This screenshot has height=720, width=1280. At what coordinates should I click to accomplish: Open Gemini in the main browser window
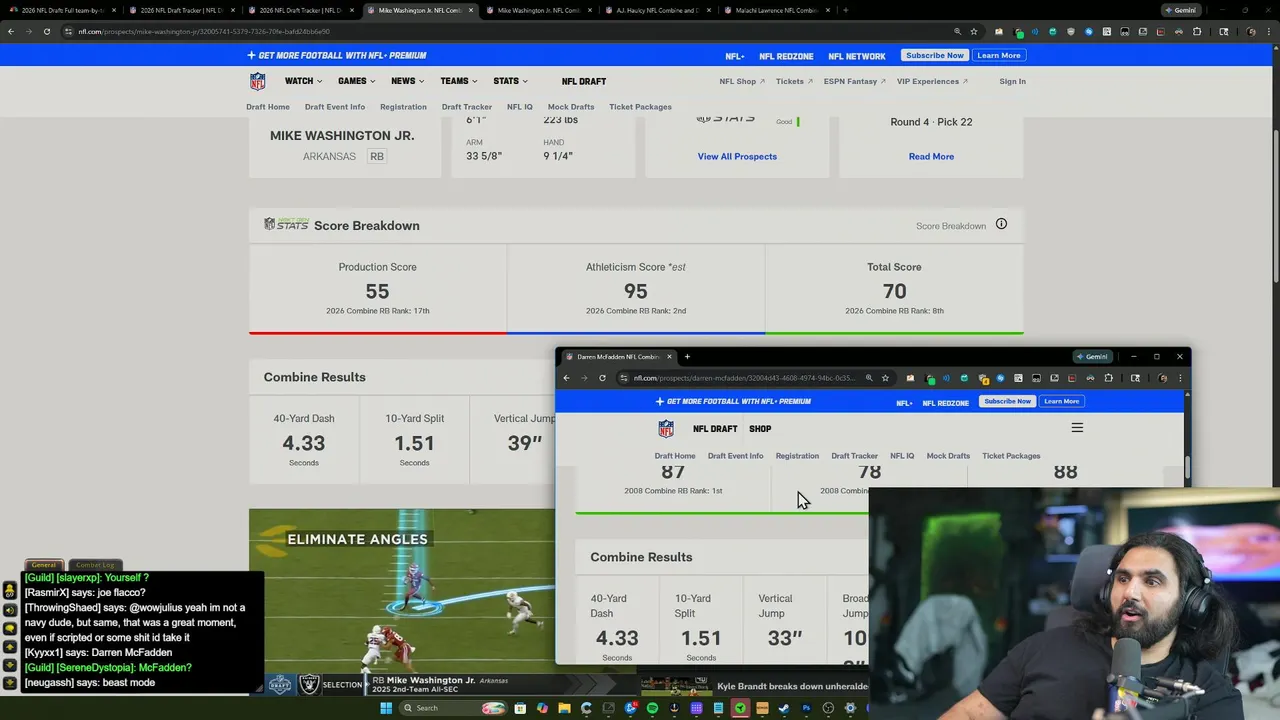click(1180, 10)
